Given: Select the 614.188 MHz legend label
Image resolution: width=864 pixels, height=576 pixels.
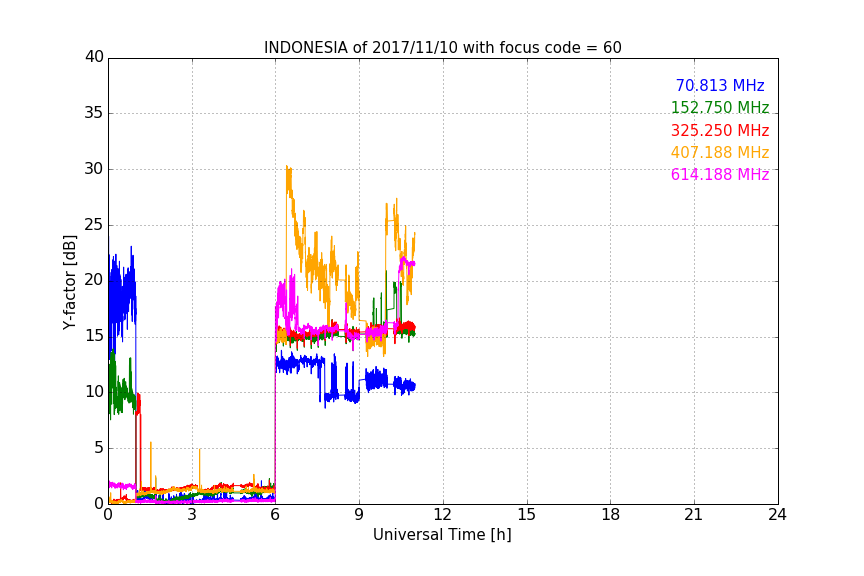Looking at the screenshot, I should tap(720, 175).
